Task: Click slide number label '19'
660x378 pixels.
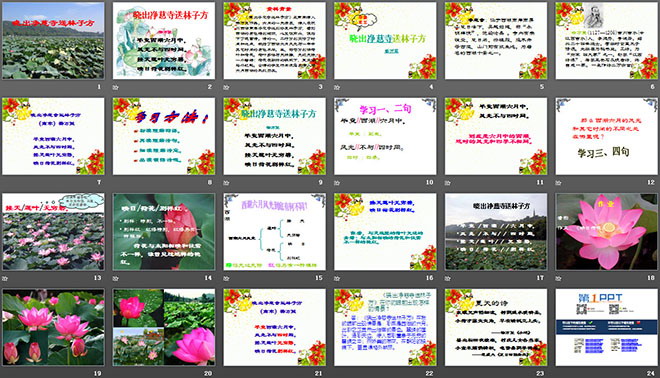Action: click(x=97, y=373)
